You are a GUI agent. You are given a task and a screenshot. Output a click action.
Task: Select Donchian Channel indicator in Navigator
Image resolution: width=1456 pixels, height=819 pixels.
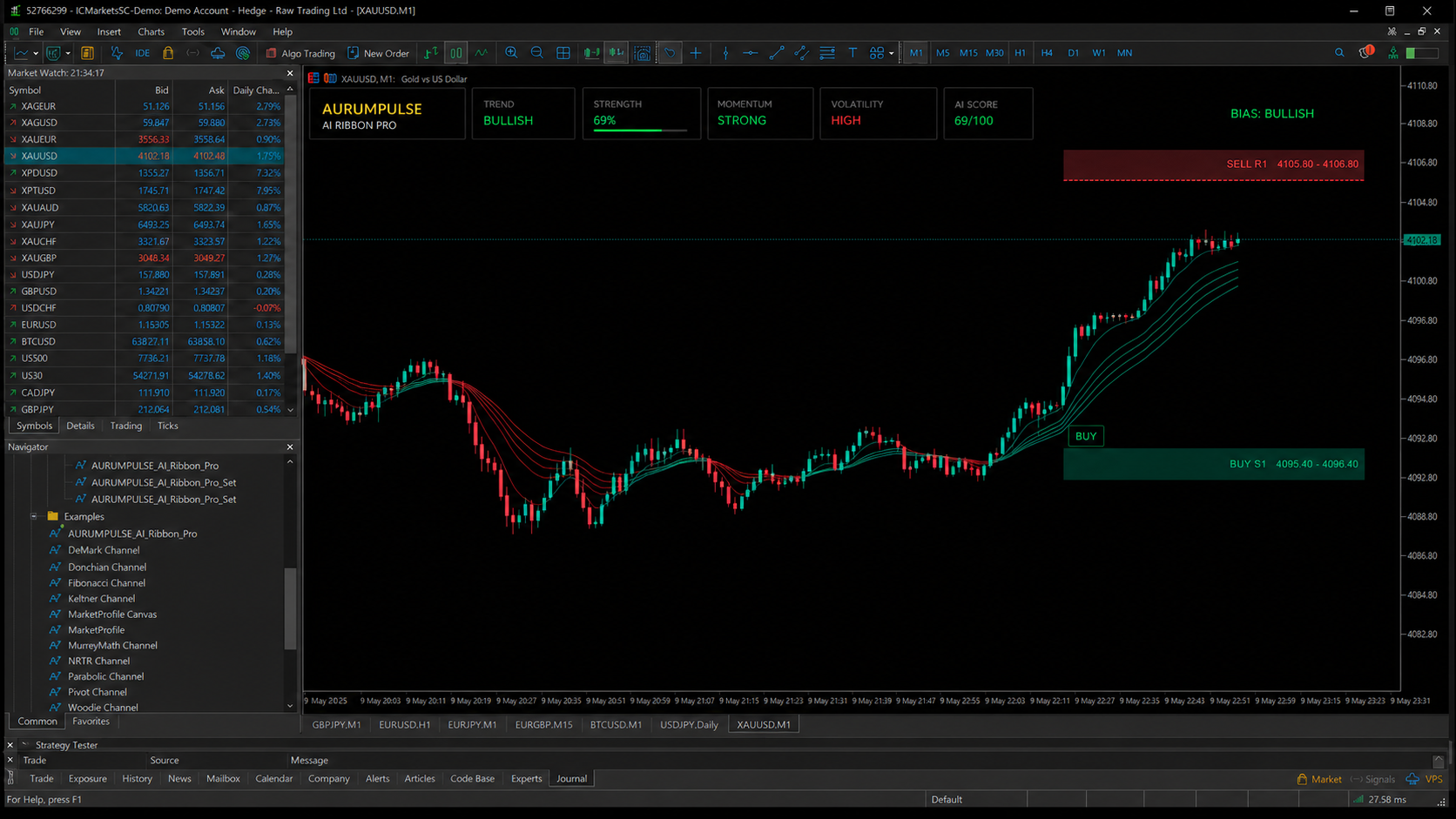[x=107, y=567]
